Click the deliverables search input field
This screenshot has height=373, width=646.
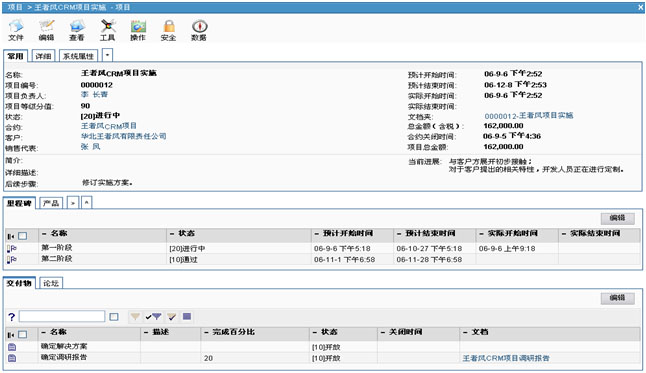click(62, 317)
